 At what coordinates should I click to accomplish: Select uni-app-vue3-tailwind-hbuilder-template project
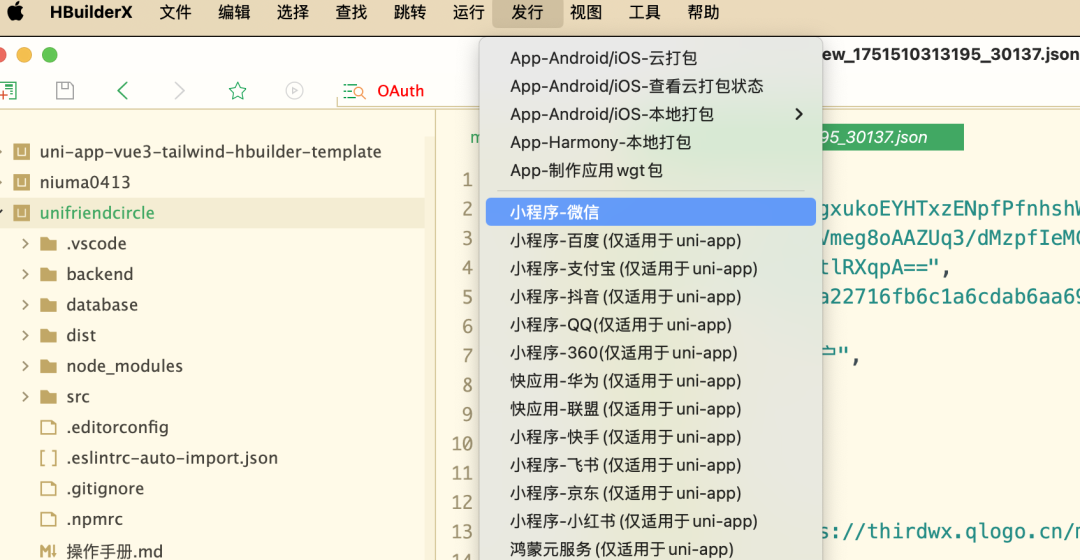(211, 152)
